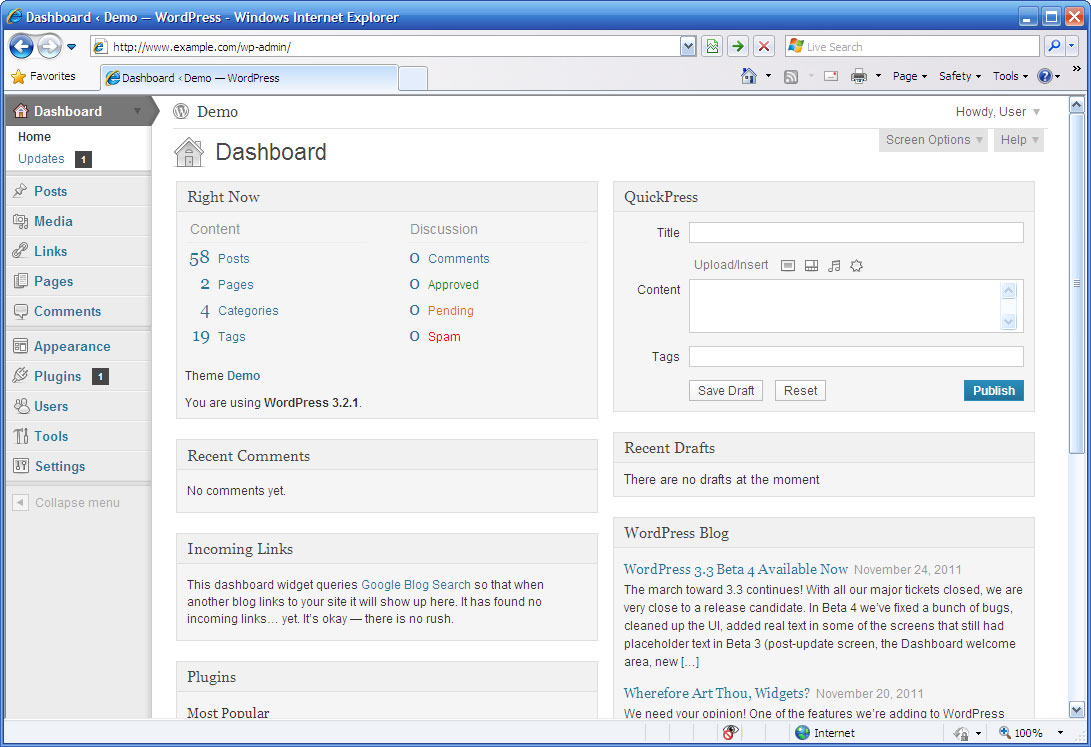Click the page scrollbar down arrow
Image resolution: width=1091 pixels, height=747 pixels.
1076,710
